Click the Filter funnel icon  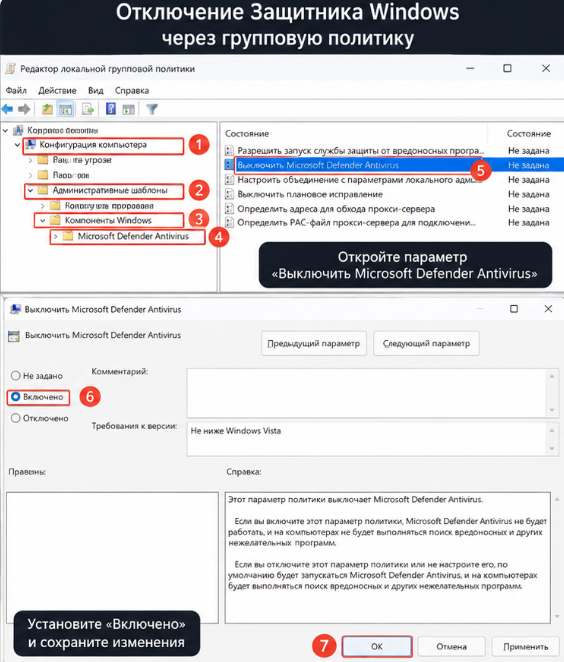152,109
